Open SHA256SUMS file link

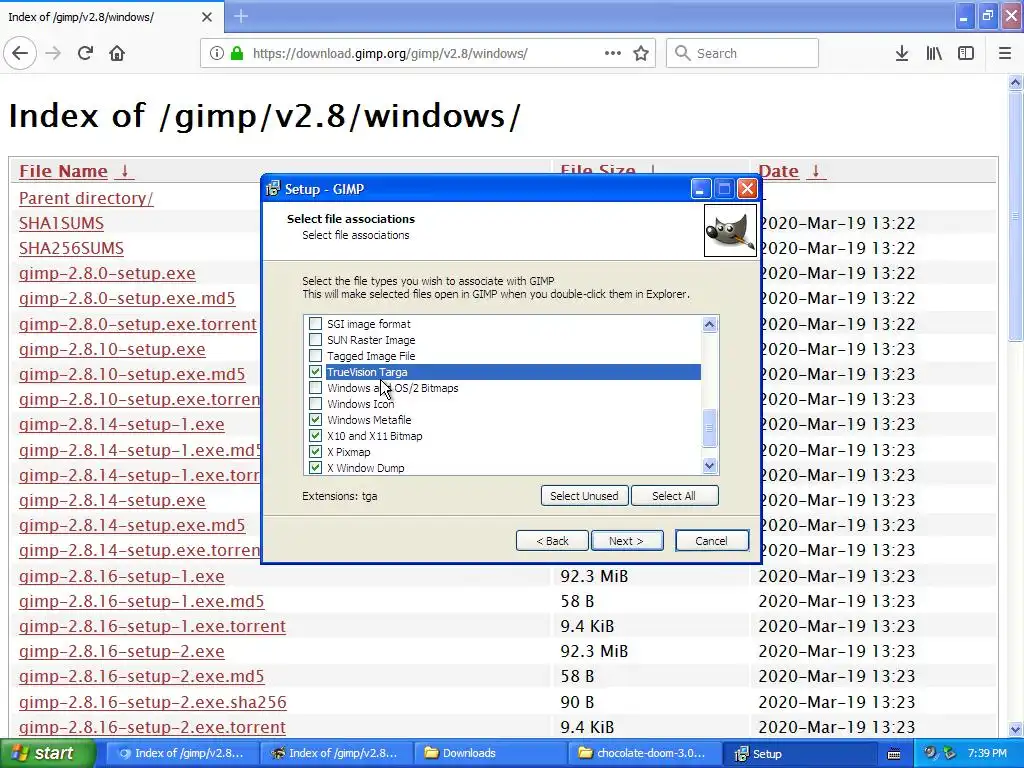click(x=71, y=248)
